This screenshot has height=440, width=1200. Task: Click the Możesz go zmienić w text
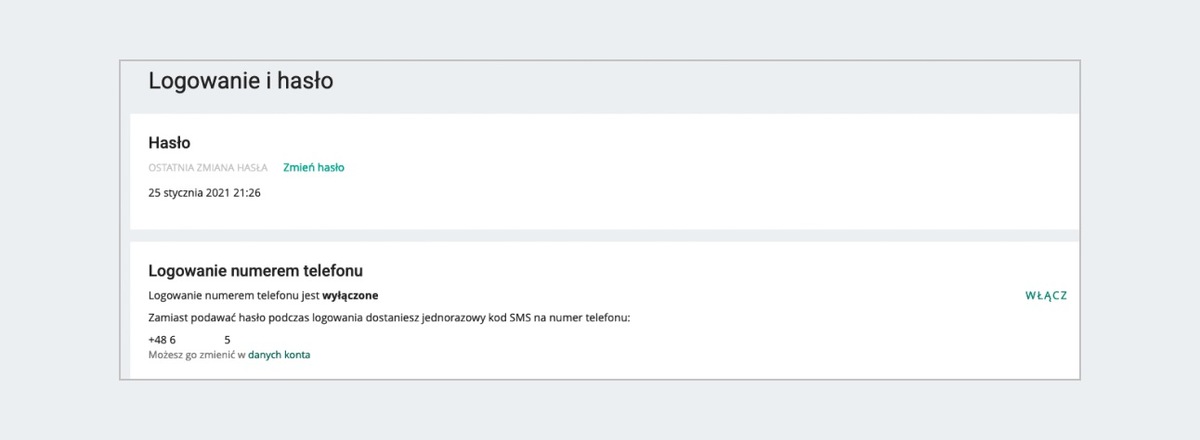click(196, 355)
